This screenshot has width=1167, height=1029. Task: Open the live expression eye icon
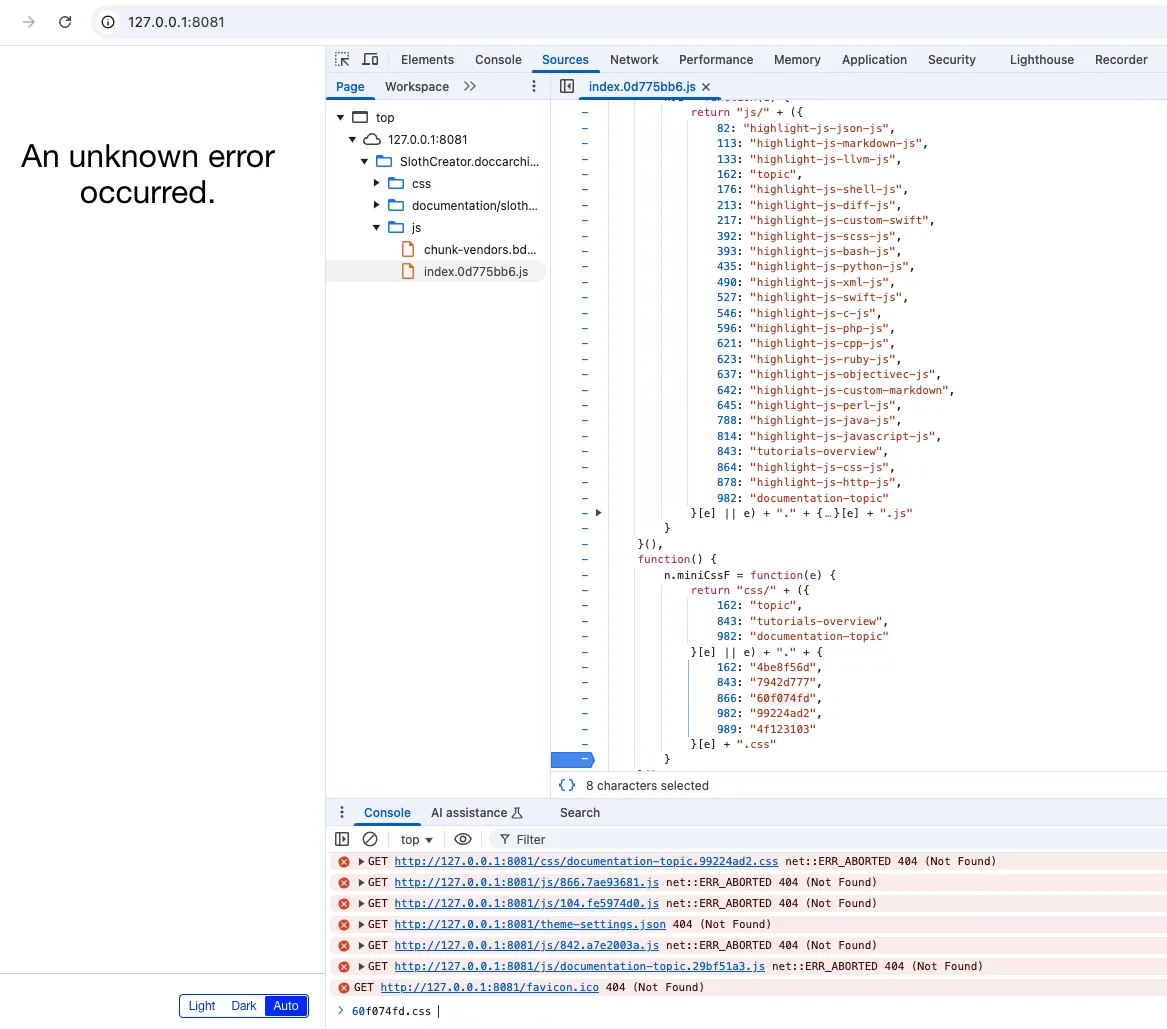coord(462,840)
